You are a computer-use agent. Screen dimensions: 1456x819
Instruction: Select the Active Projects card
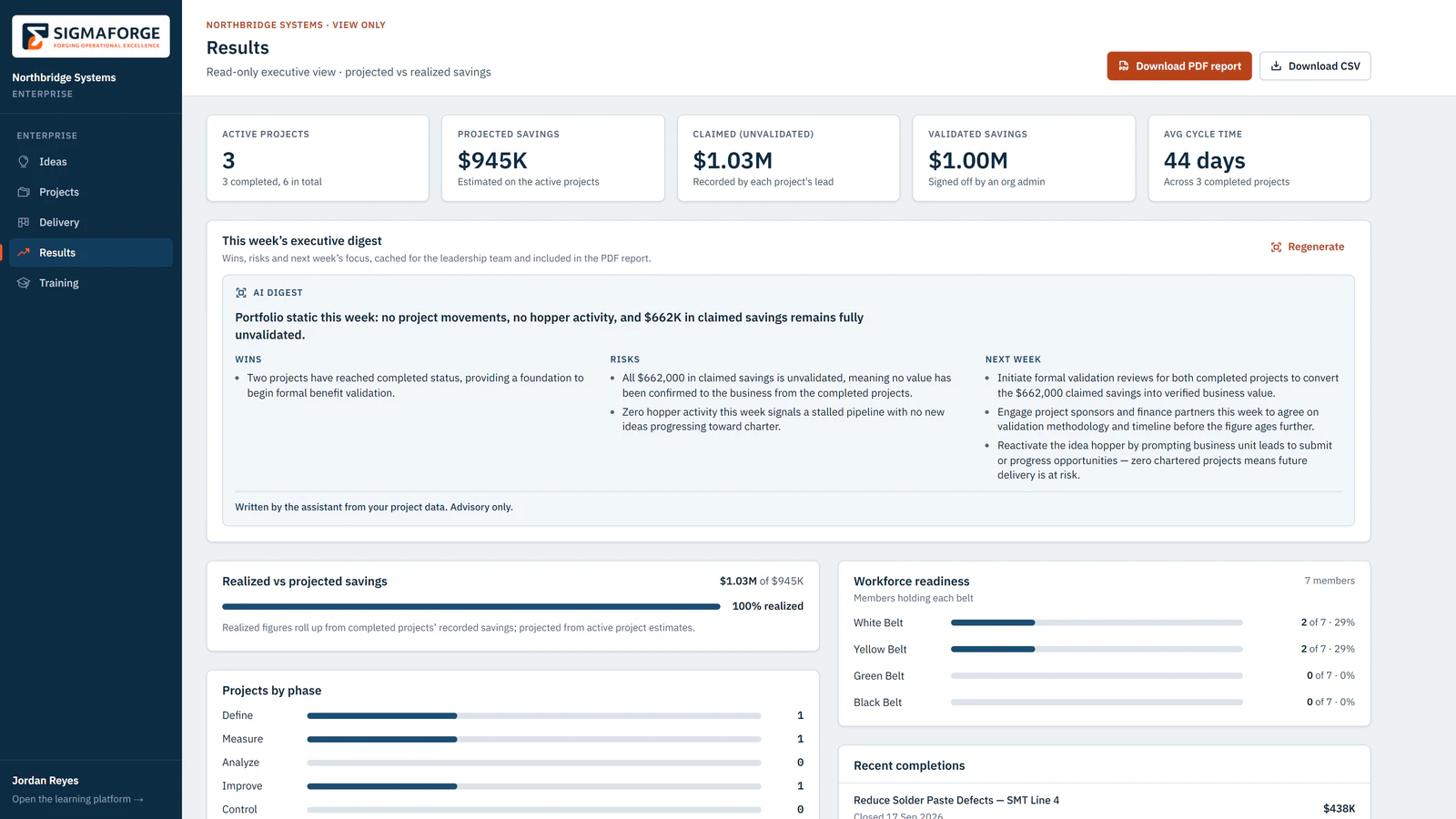pos(318,158)
